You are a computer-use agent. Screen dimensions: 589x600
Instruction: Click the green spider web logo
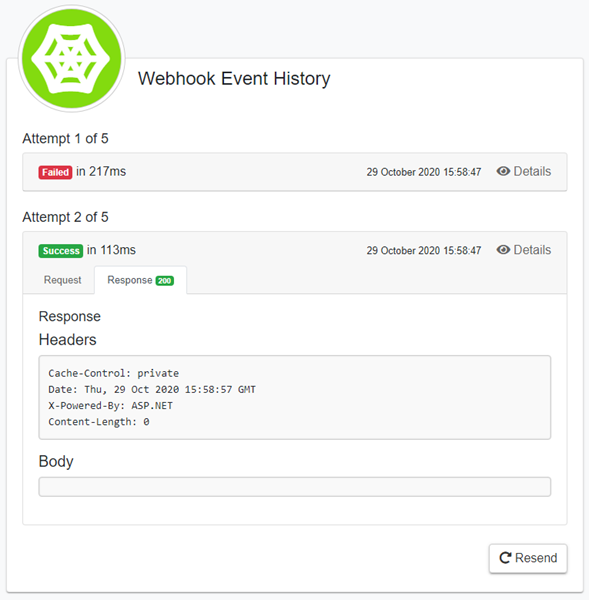tap(72, 59)
